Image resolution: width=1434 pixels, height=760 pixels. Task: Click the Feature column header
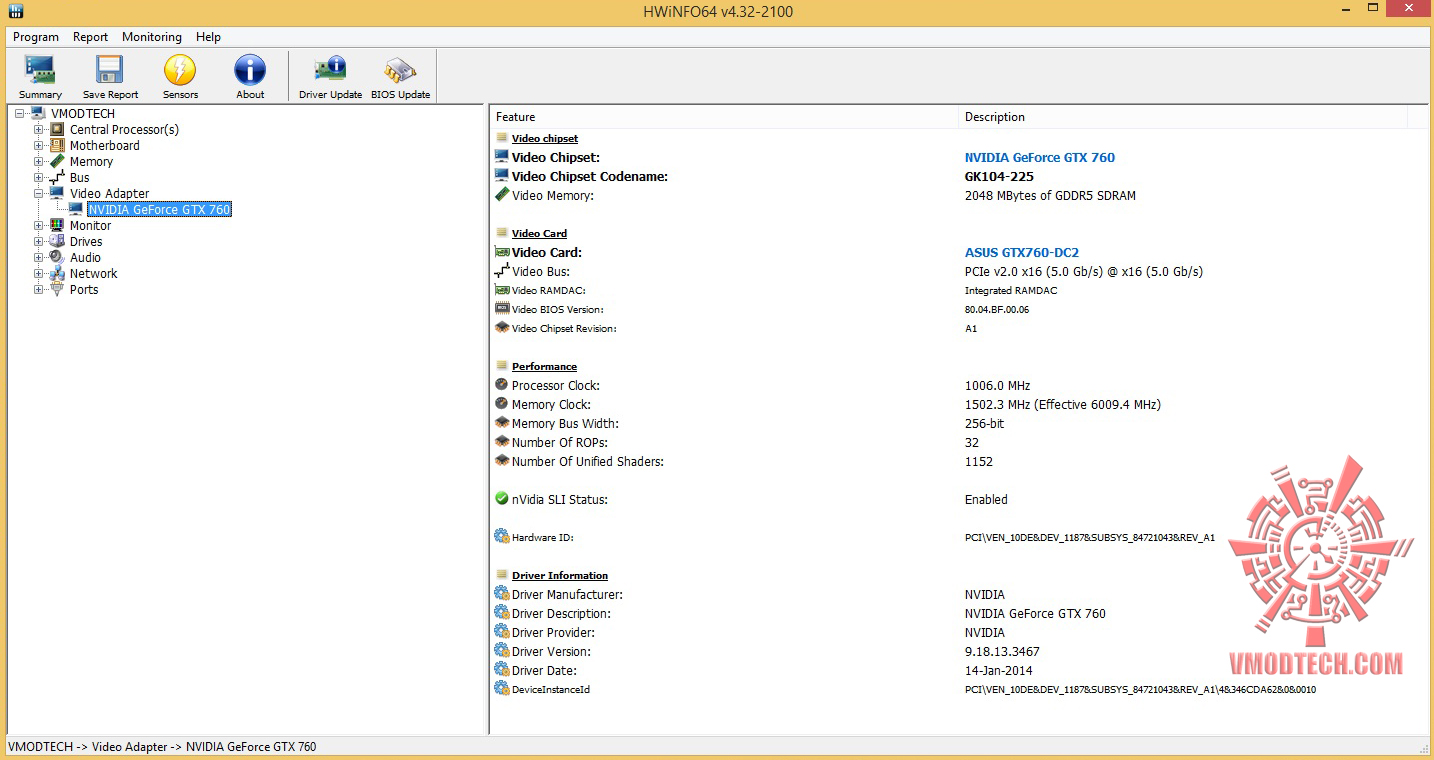point(724,117)
